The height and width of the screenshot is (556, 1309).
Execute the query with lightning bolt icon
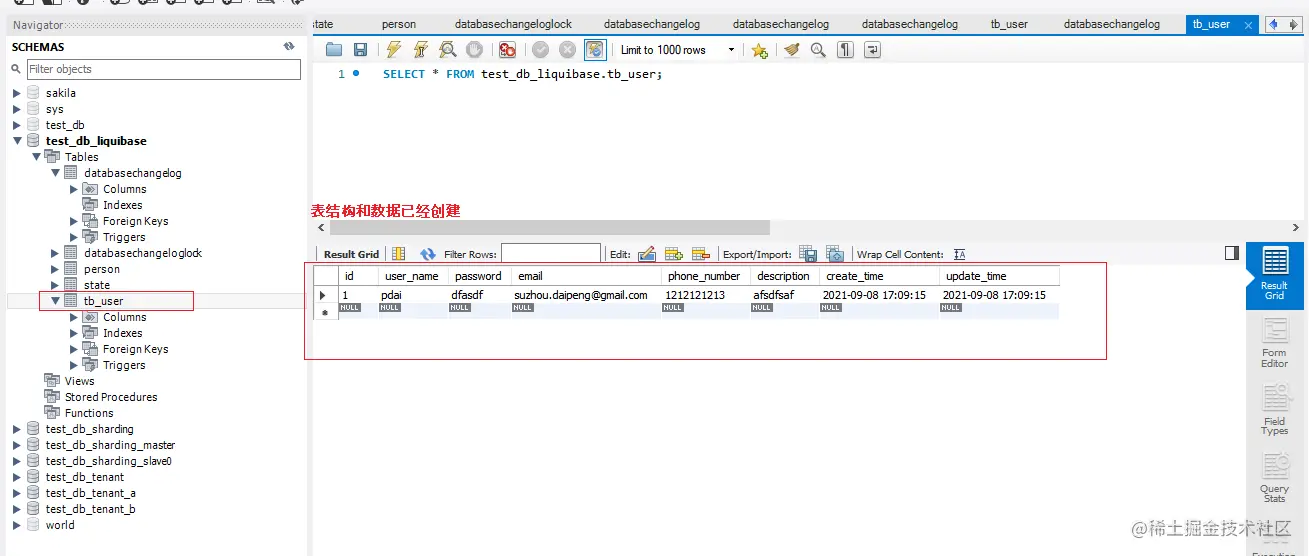[394, 49]
